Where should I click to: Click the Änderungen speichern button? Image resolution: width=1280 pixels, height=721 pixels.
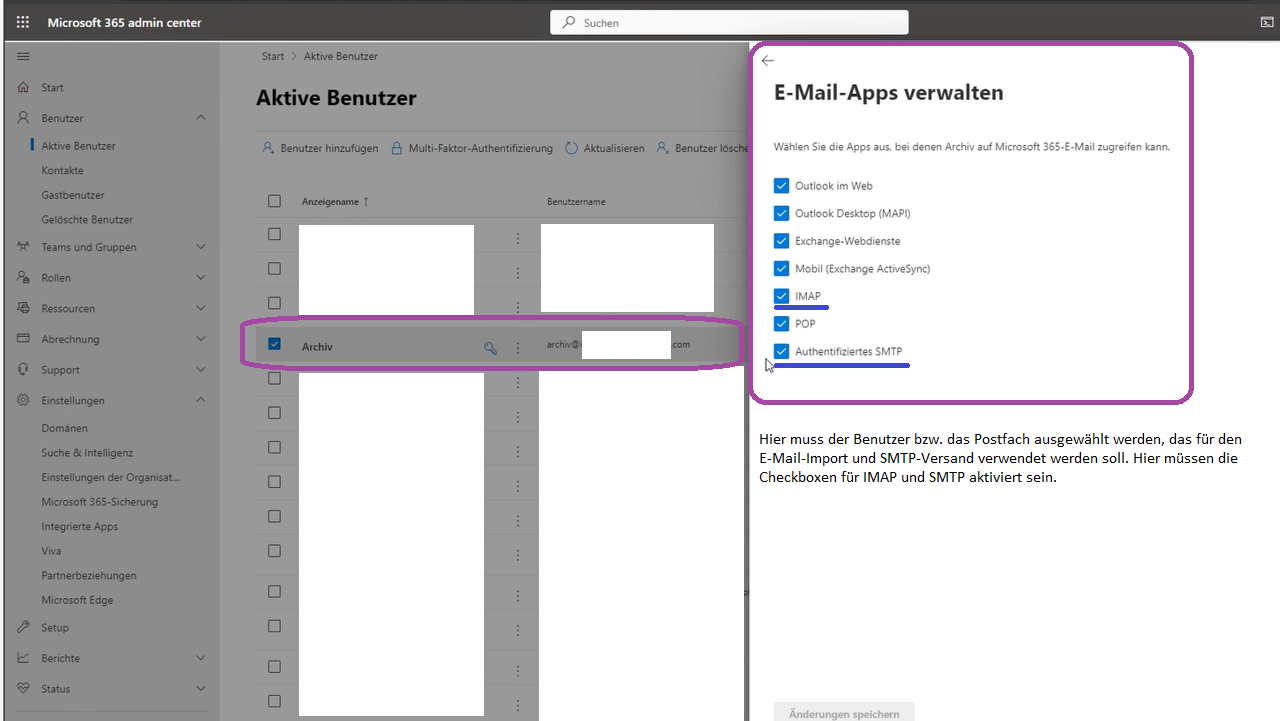click(x=844, y=713)
